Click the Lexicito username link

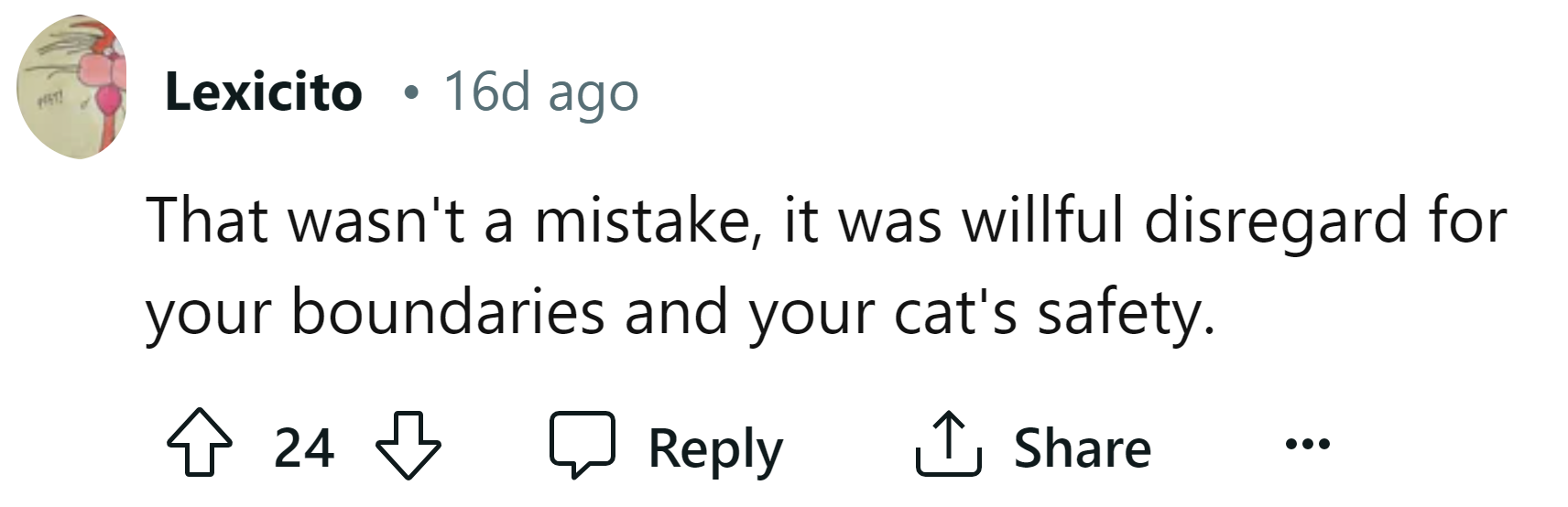(264, 92)
